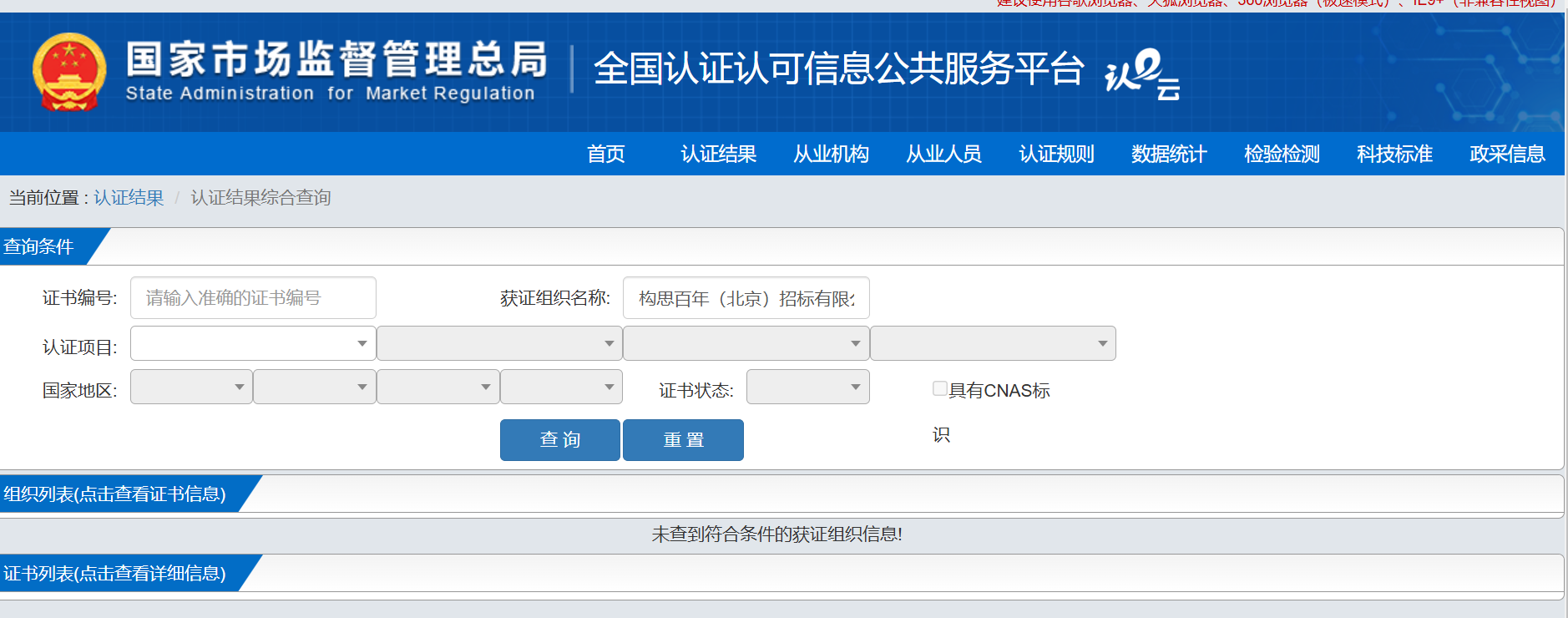Open the 检验检测 navigation menu
Viewport: 1568px width, 618px height.
[x=1282, y=154]
